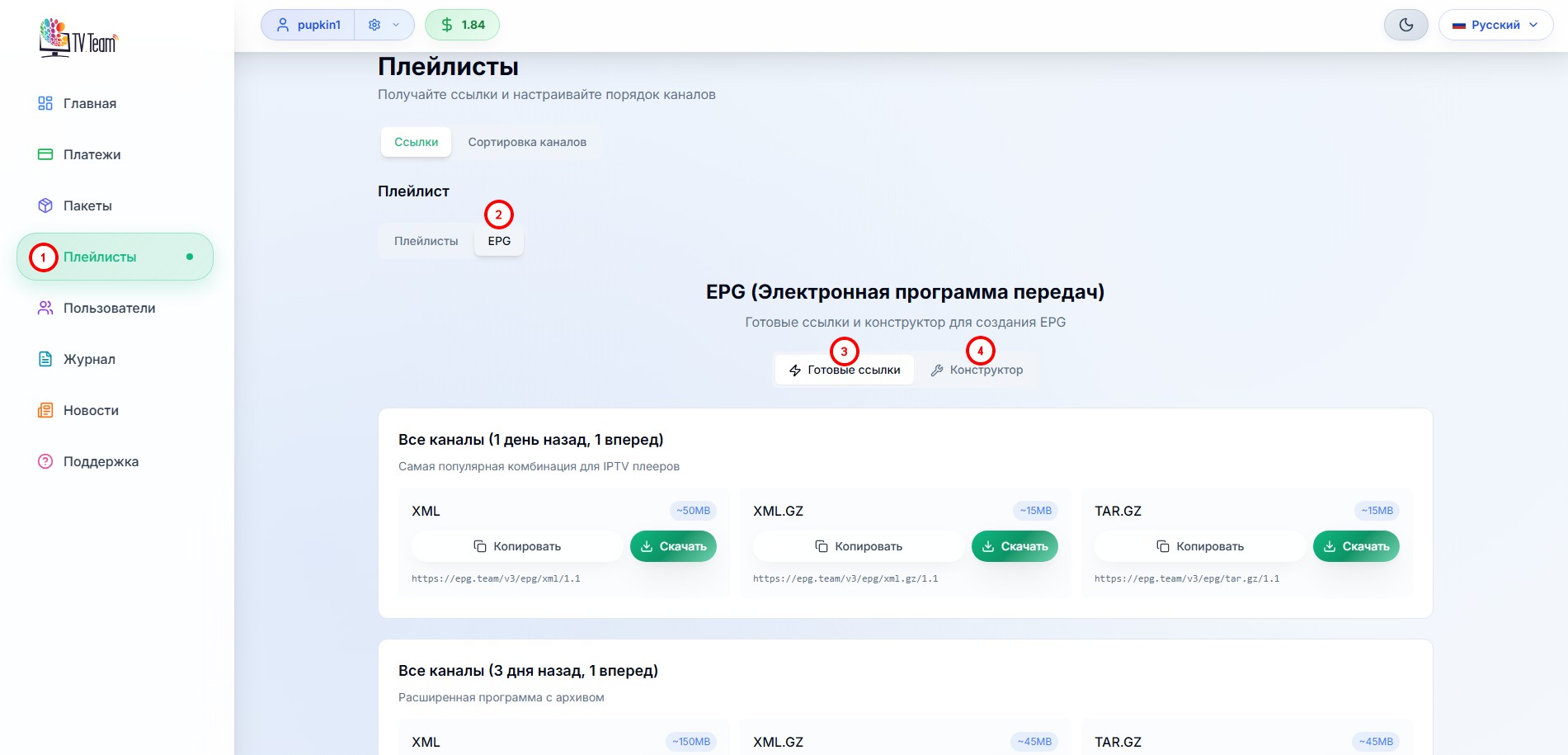Open the Конструктор EPG tab
The height and width of the screenshot is (755, 1568).
tap(977, 370)
